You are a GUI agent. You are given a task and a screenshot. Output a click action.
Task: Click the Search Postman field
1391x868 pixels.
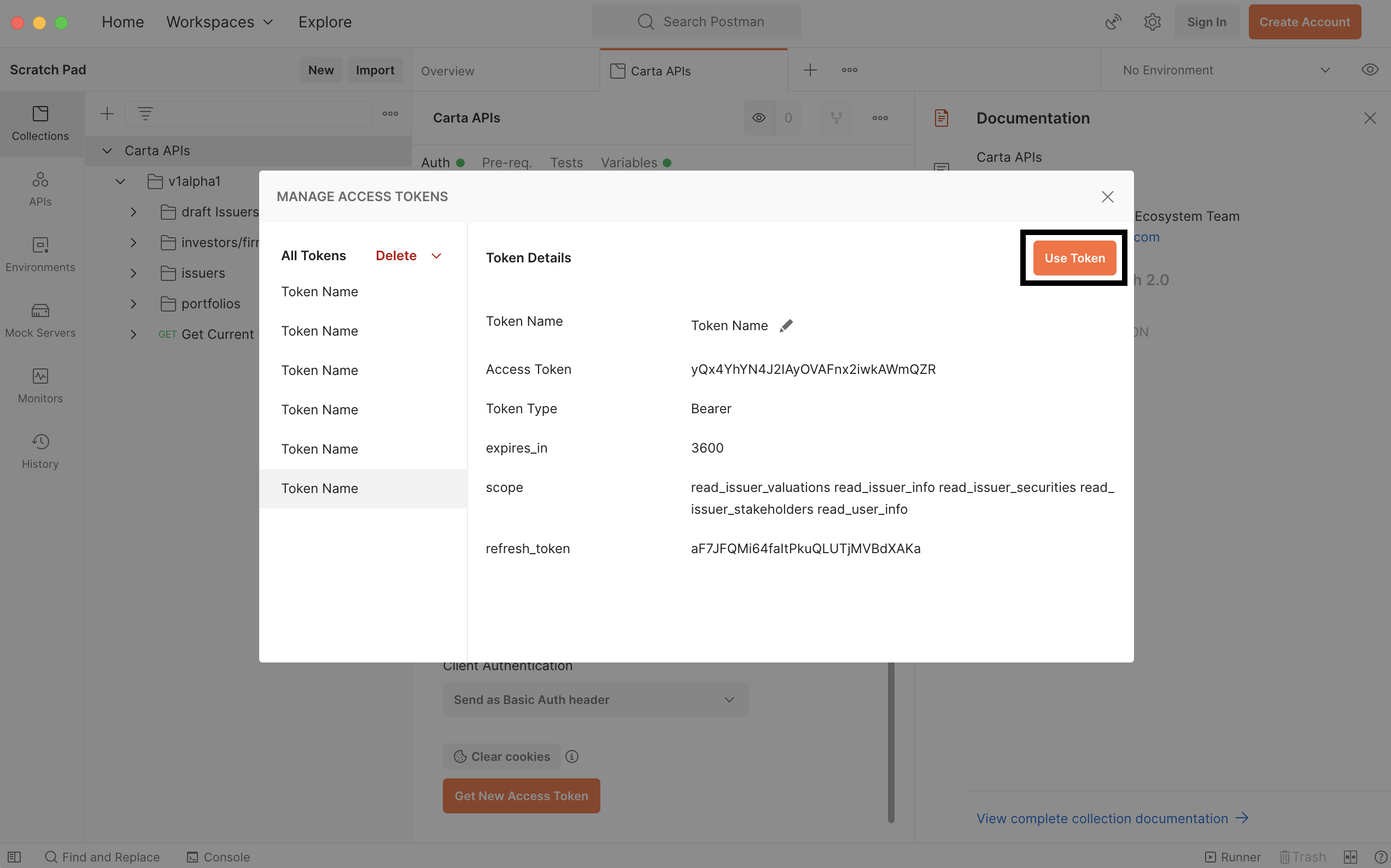point(697,22)
